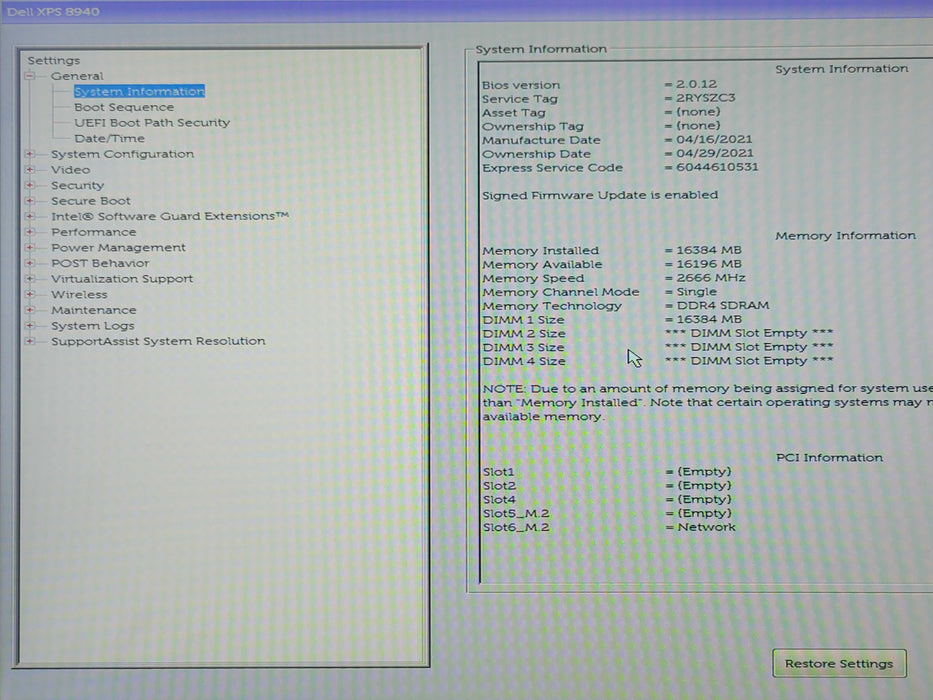Click the Memory Channel Mode value Single

click(x=696, y=292)
